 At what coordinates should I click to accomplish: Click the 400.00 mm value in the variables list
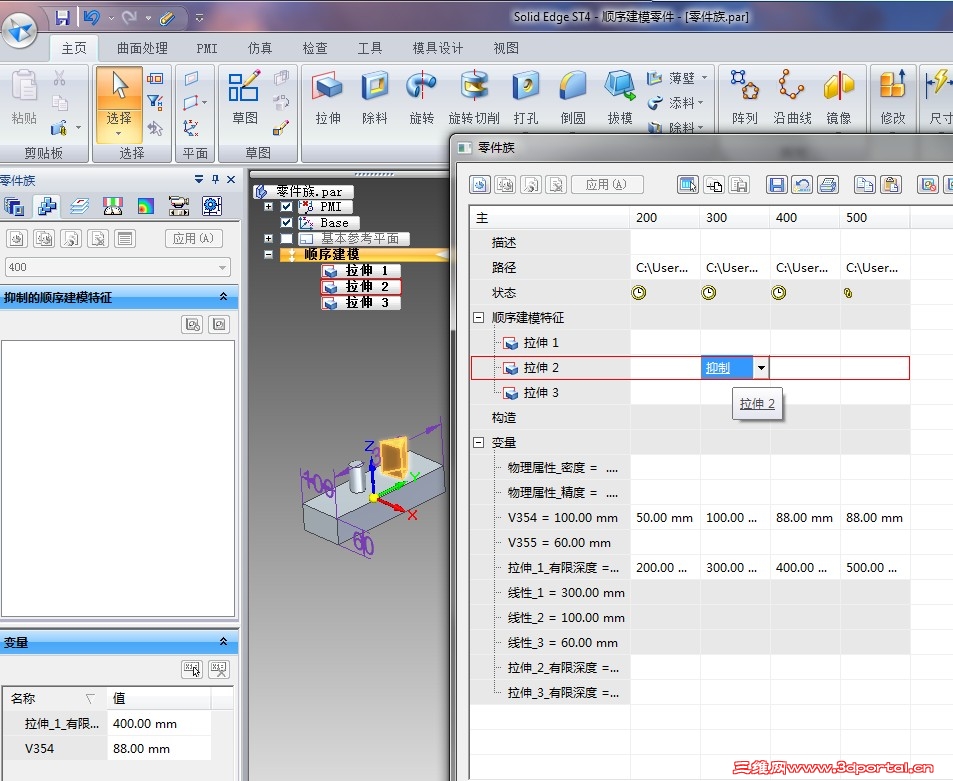pos(159,724)
